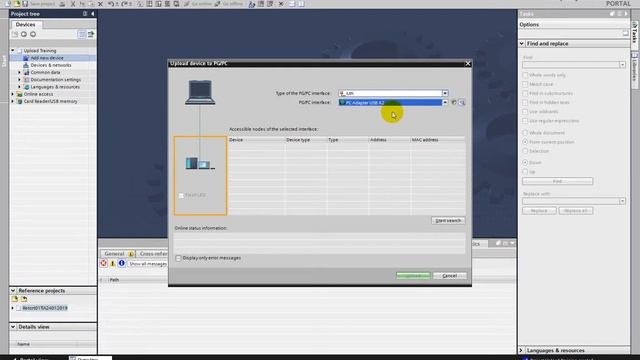This screenshot has width=640, height=360.
Task: Click the green Upload button
Action: 413,276
